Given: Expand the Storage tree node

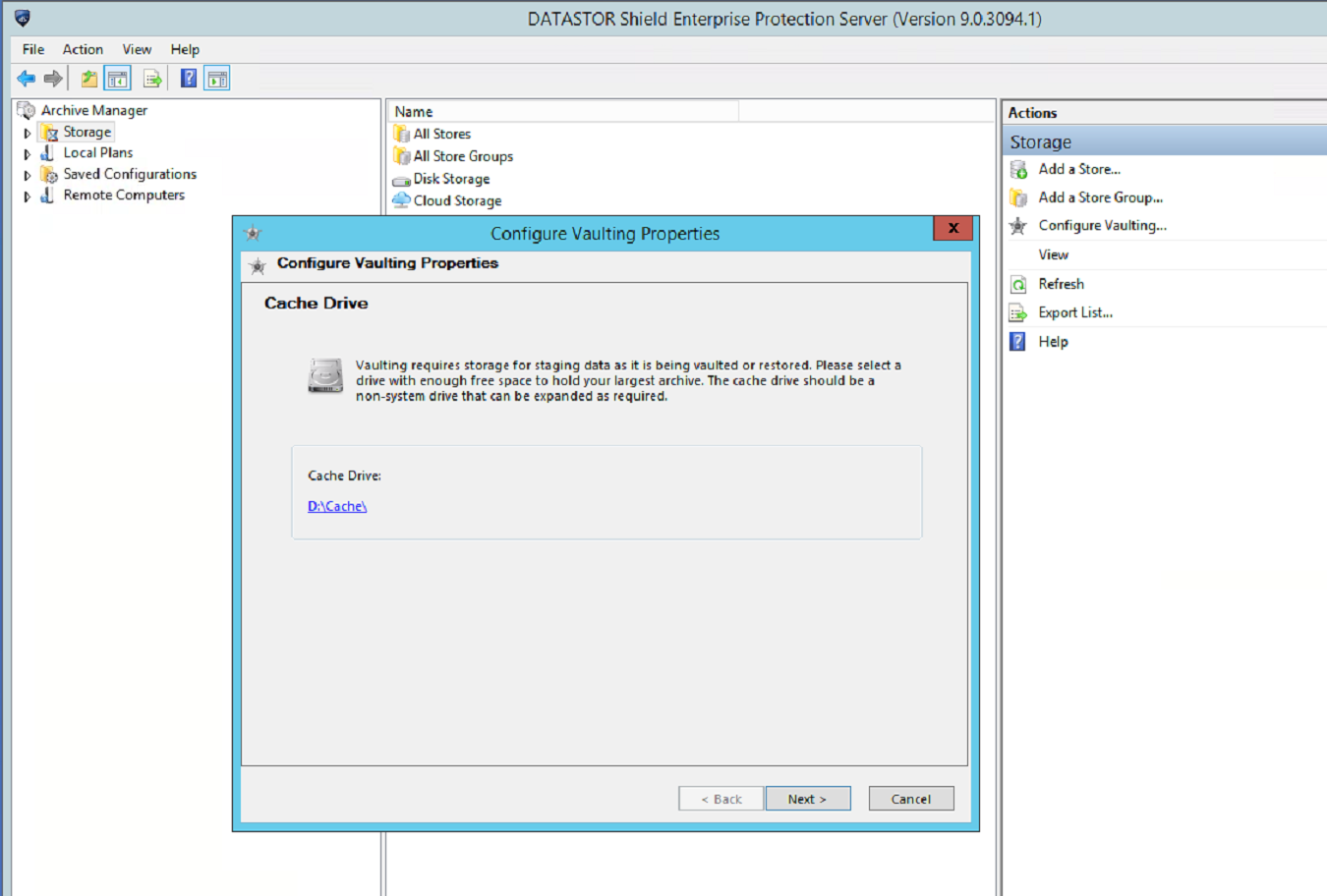Looking at the screenshot, I should (28, 133).
